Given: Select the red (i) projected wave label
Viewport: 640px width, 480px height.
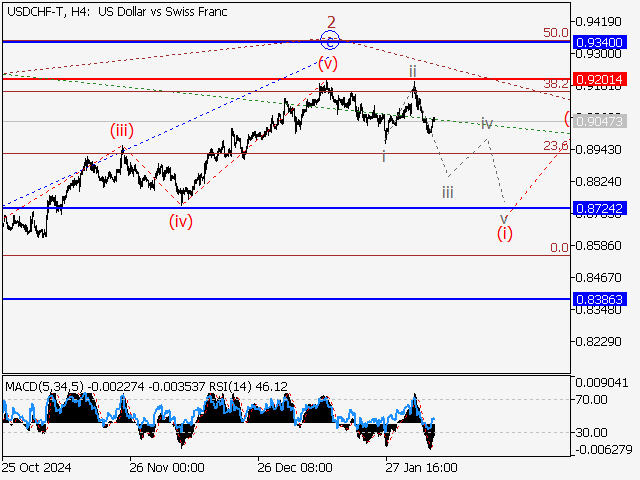Looking at the screenshot, I should (505, 234).
